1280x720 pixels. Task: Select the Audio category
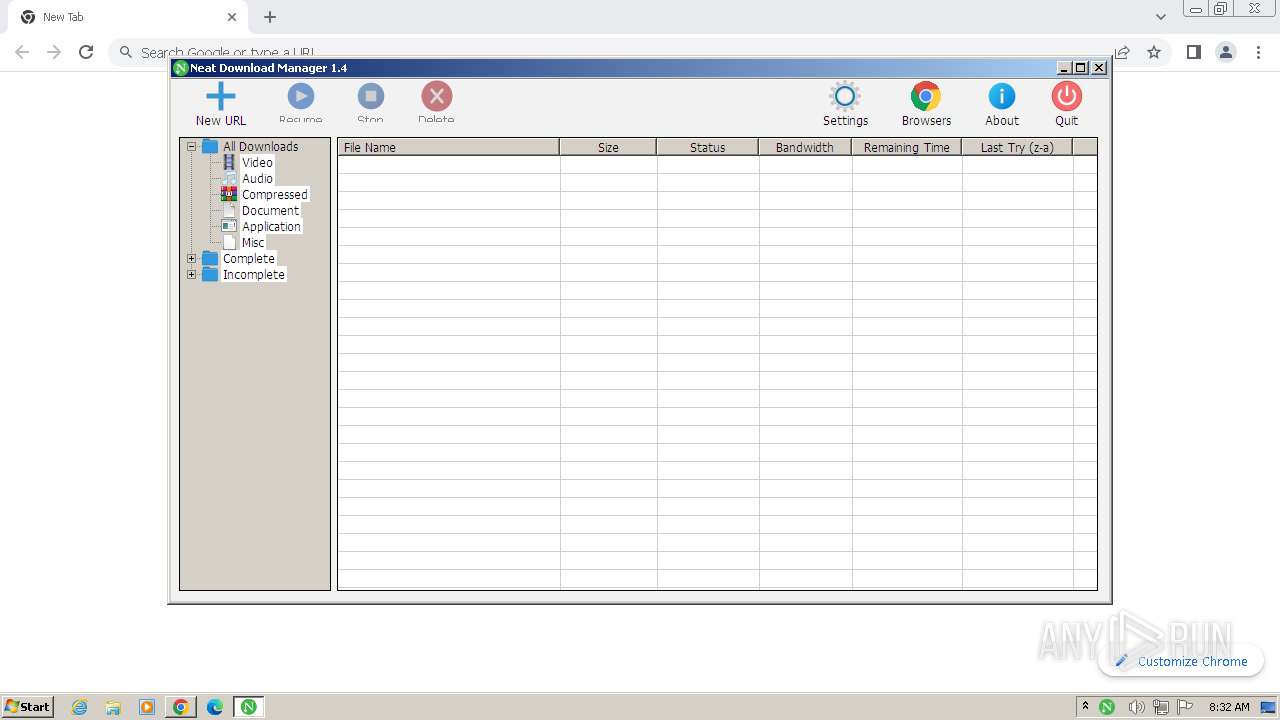(257, 178)
